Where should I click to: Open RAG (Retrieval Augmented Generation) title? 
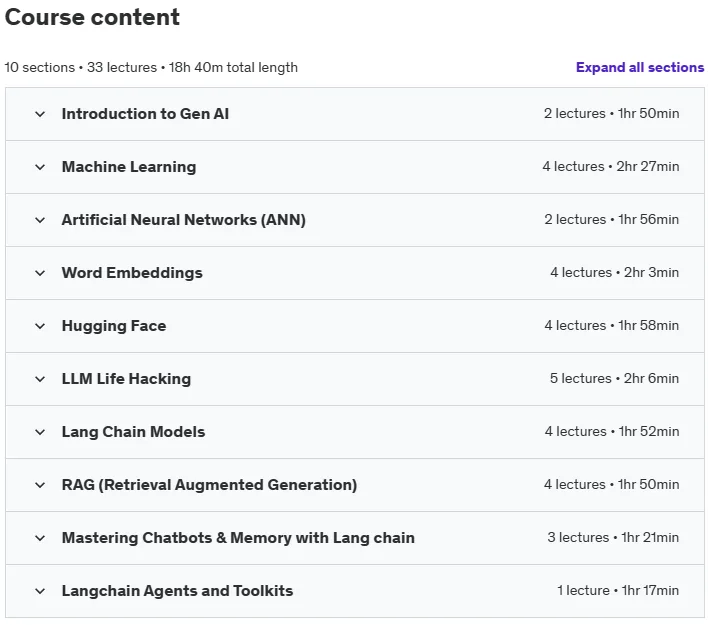point(210,485)
